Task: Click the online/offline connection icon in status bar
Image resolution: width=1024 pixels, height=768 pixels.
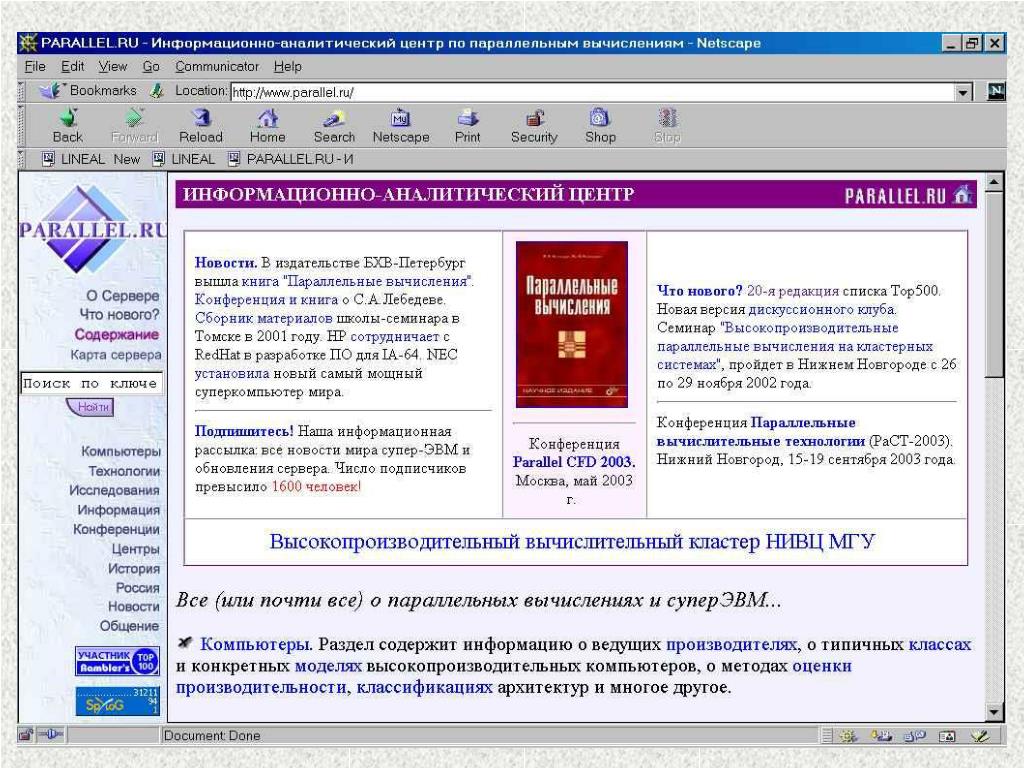Action: [x=50, y=735]
